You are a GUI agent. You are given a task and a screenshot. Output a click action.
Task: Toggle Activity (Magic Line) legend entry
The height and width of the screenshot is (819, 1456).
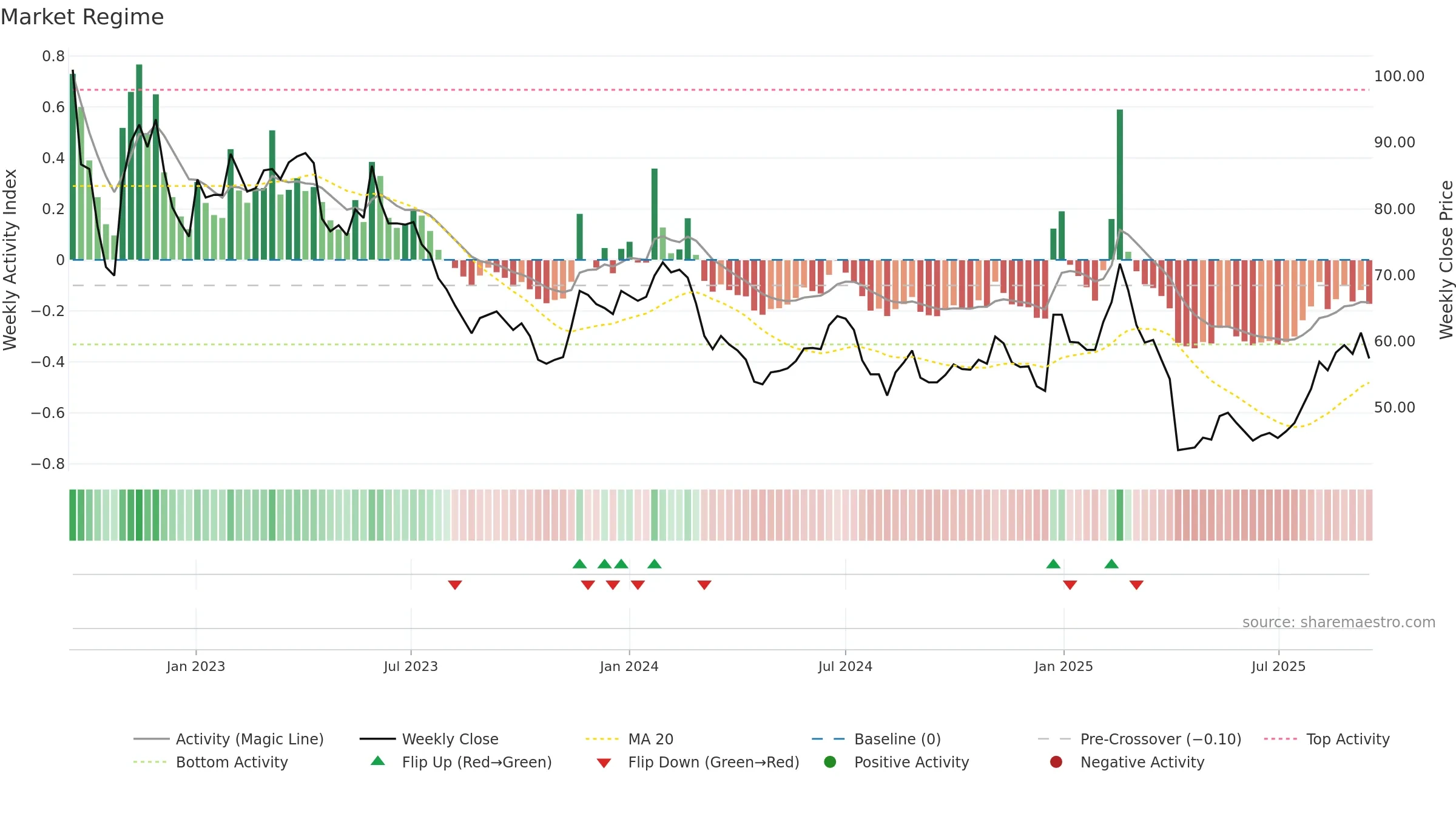click(x=229, y=739)
